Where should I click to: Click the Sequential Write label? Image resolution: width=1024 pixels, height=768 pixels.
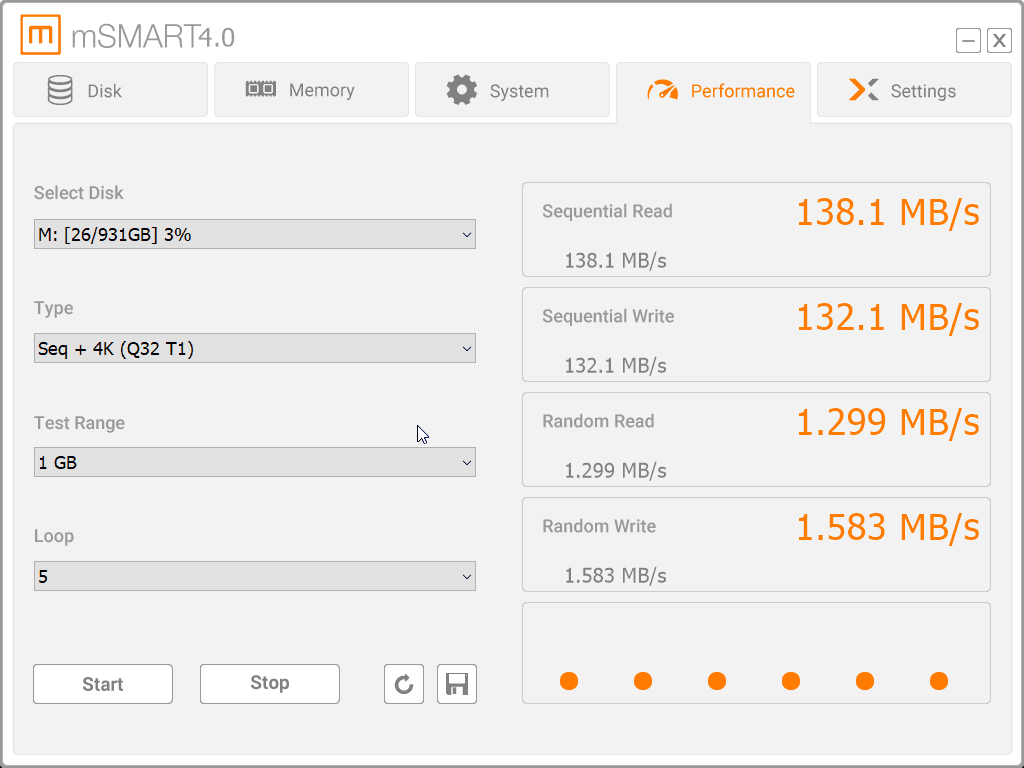608,316
